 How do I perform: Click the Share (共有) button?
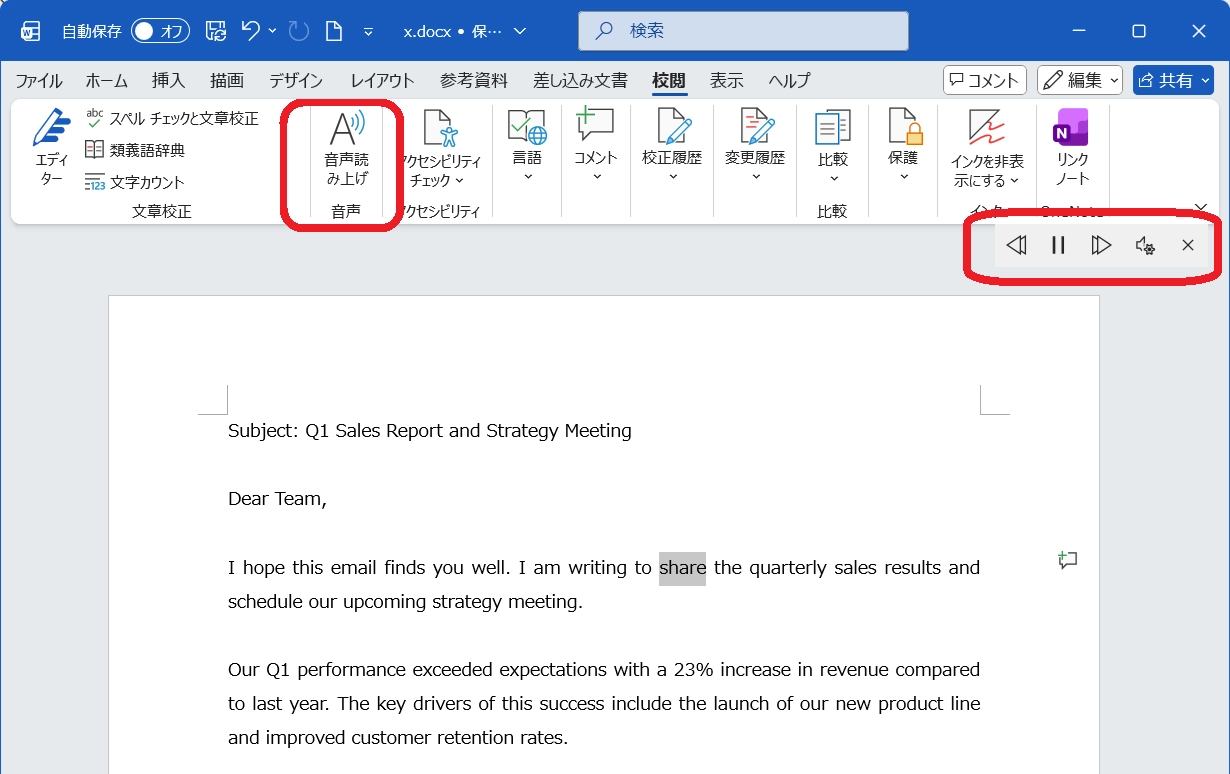tap(1172, 81)
